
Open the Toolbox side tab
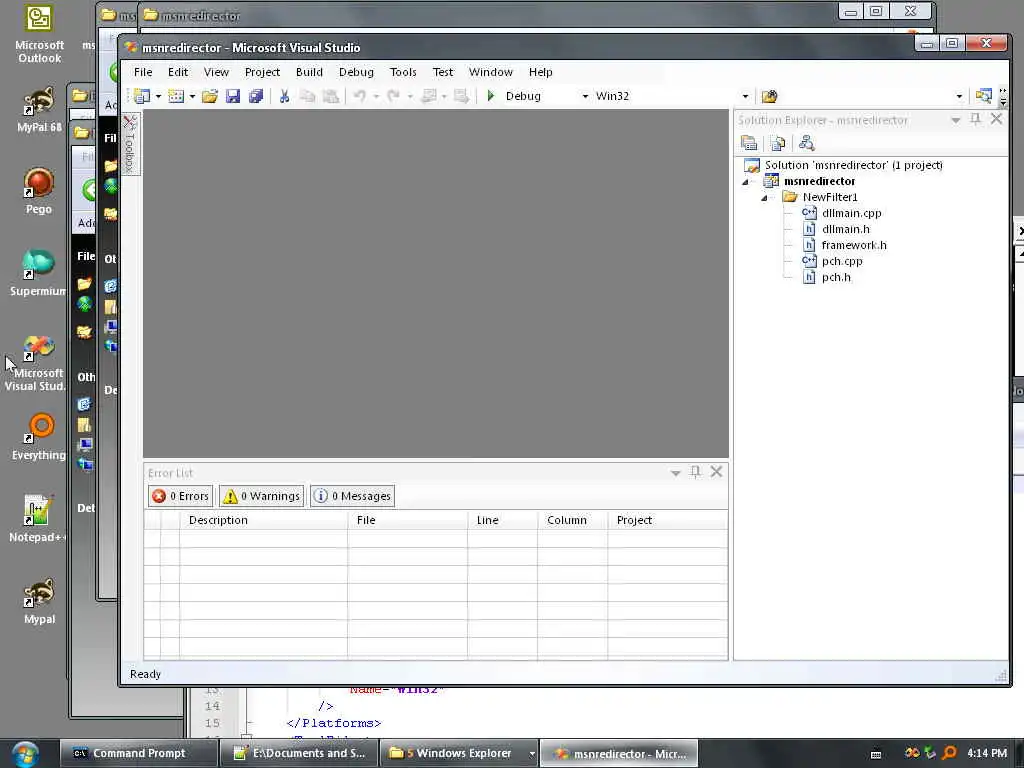click(x=130, y=144)
